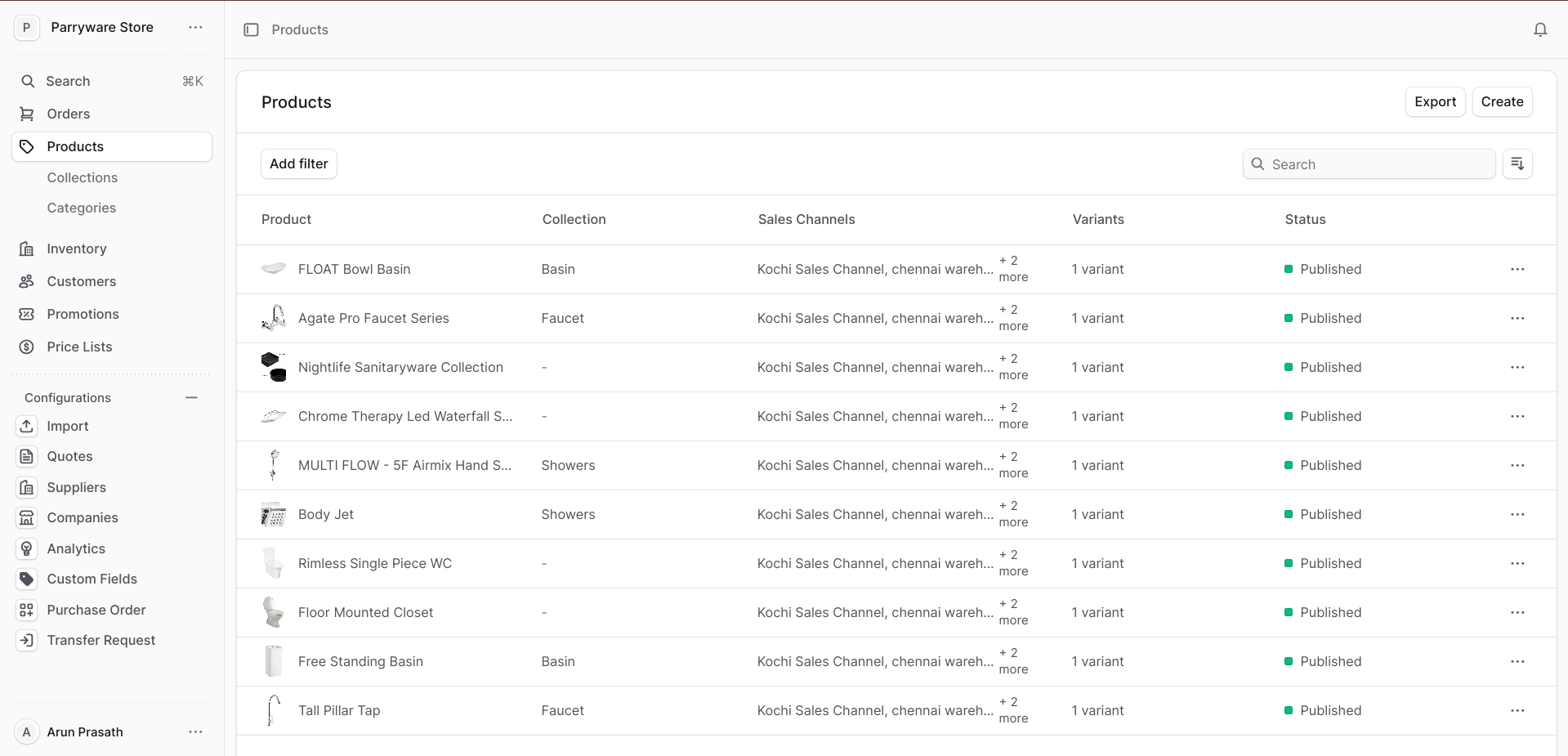
Task: Open the Inventory section icon
Action: pos(27,249)
